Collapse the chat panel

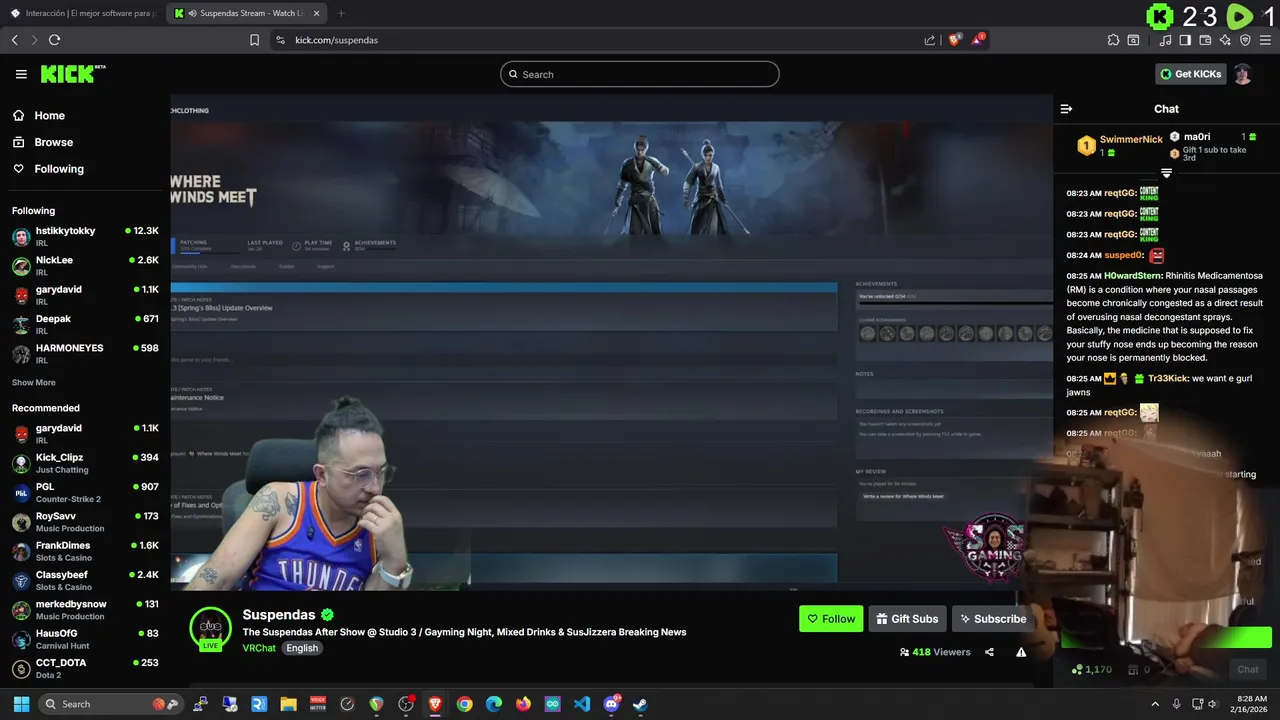tap(1066, 109)
